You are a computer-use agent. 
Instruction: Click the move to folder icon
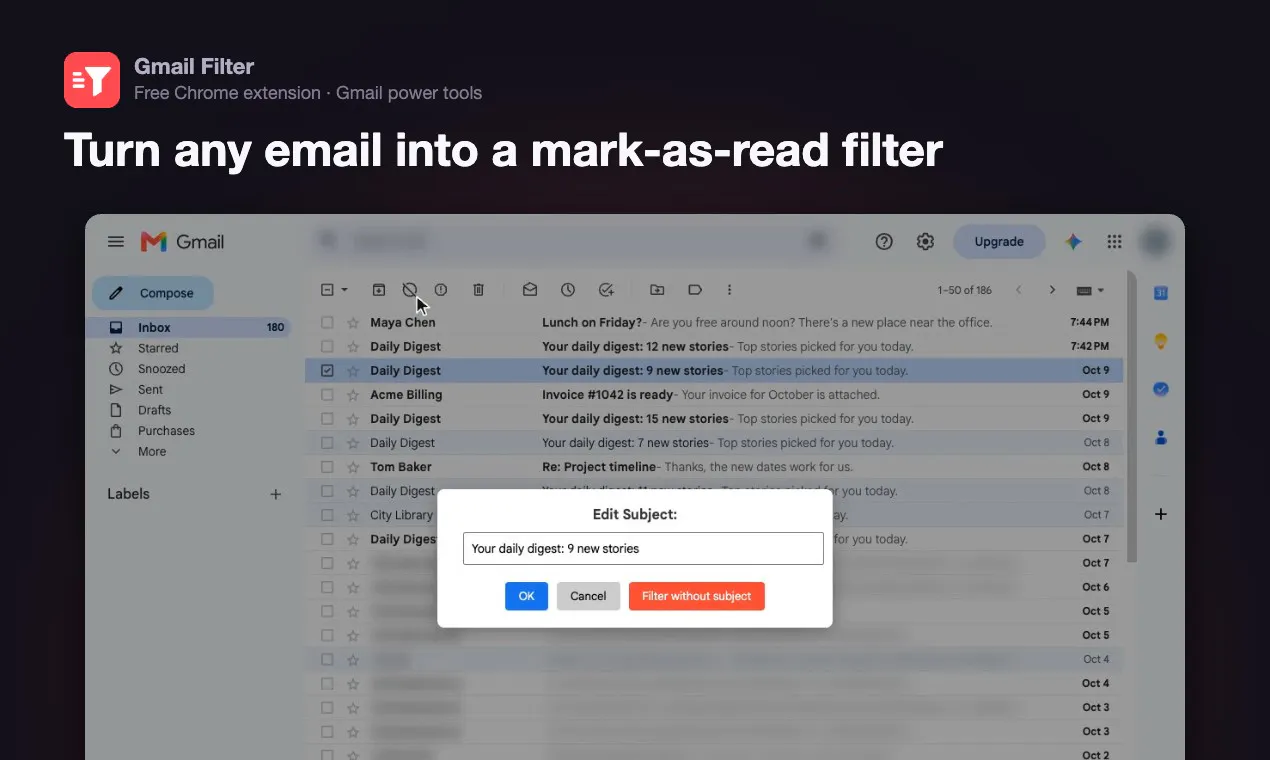657,290
